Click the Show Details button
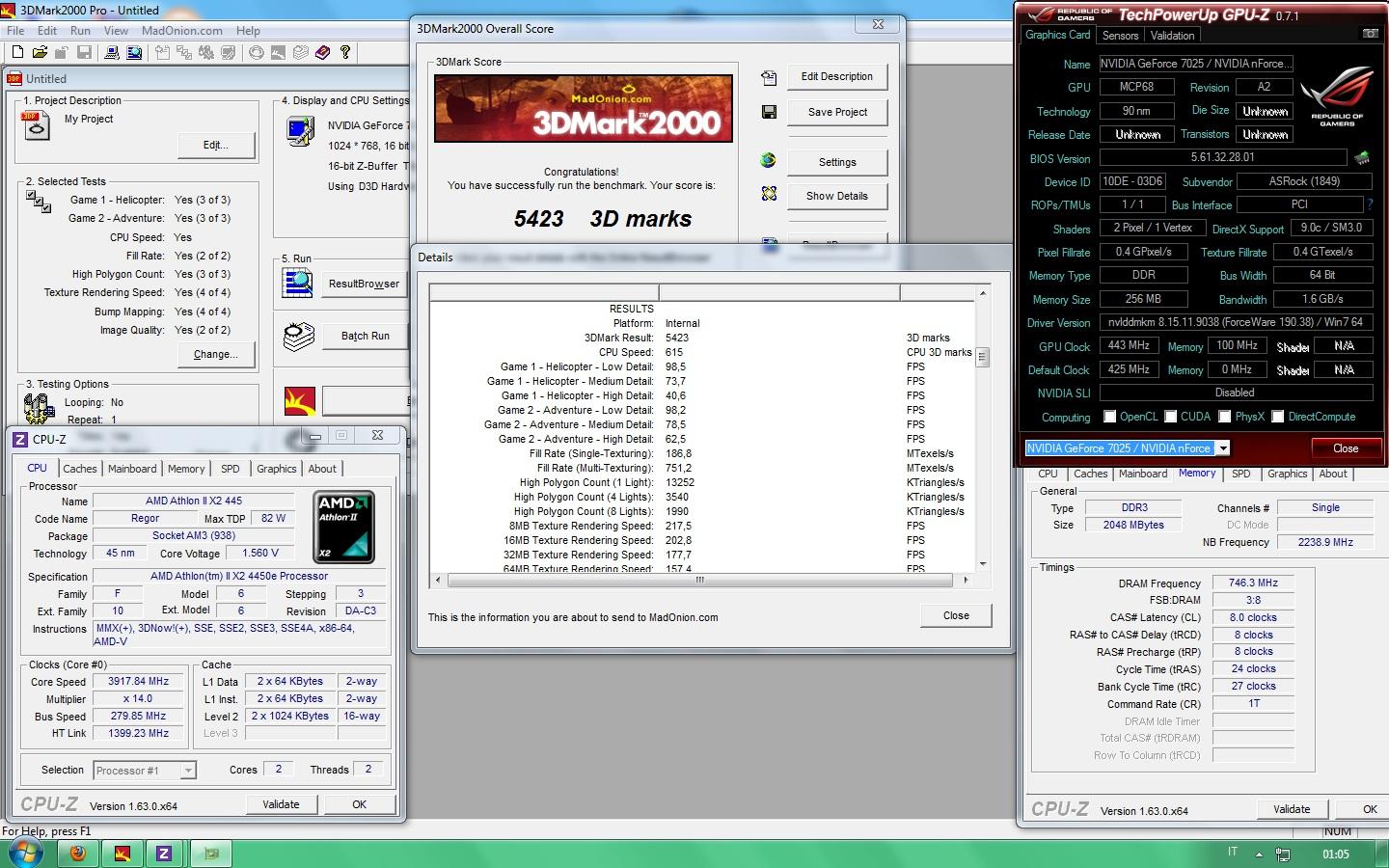This screenshot has width=1389, height=868. pos(837,196)
